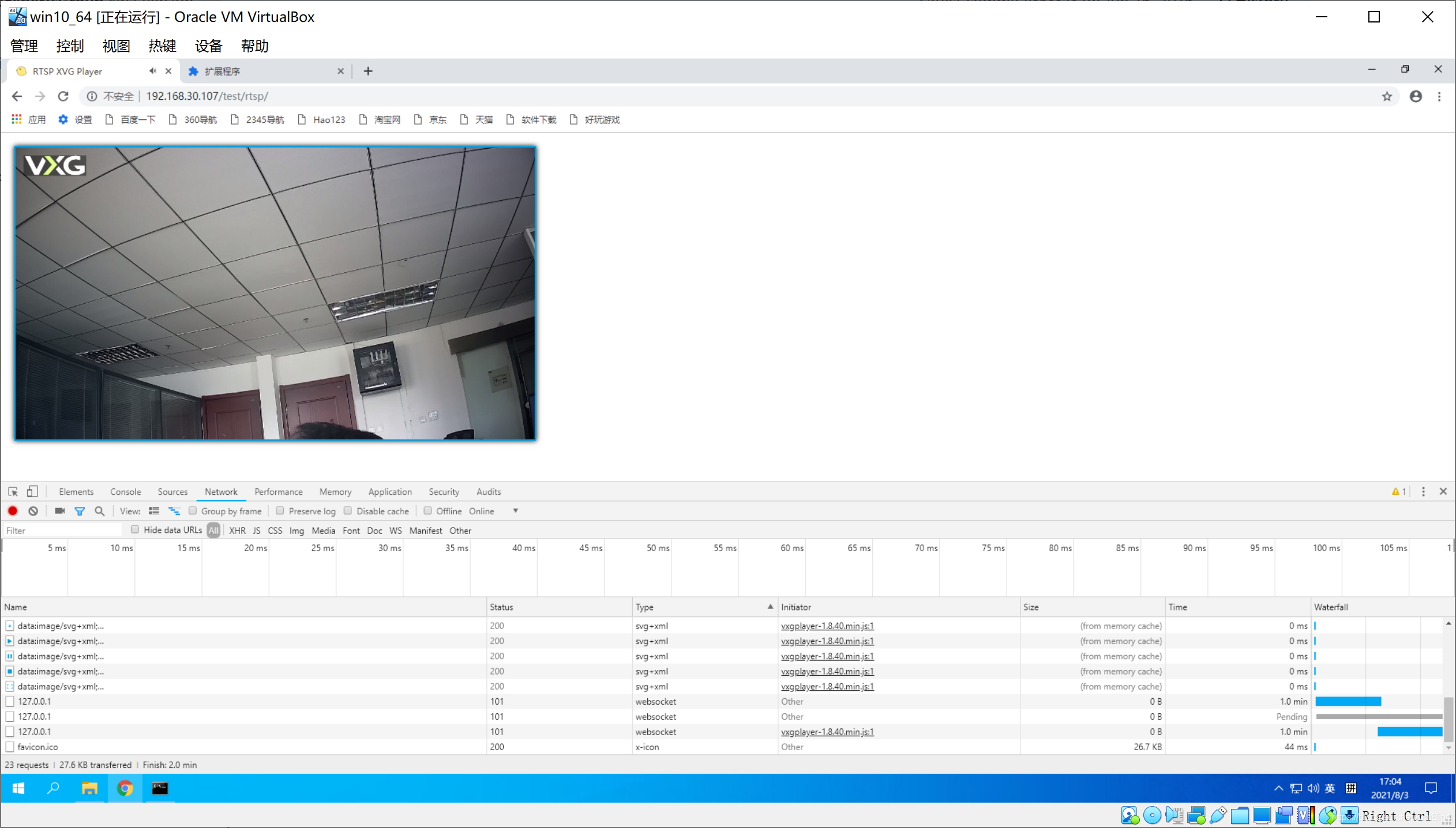Enable the Disable cache checkbox
The image size is (1456, 828).
[x=348, y=511]
